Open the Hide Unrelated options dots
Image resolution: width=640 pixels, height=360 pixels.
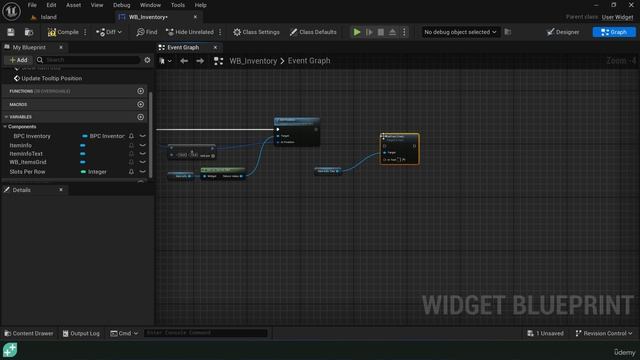[x=220, y=32]
